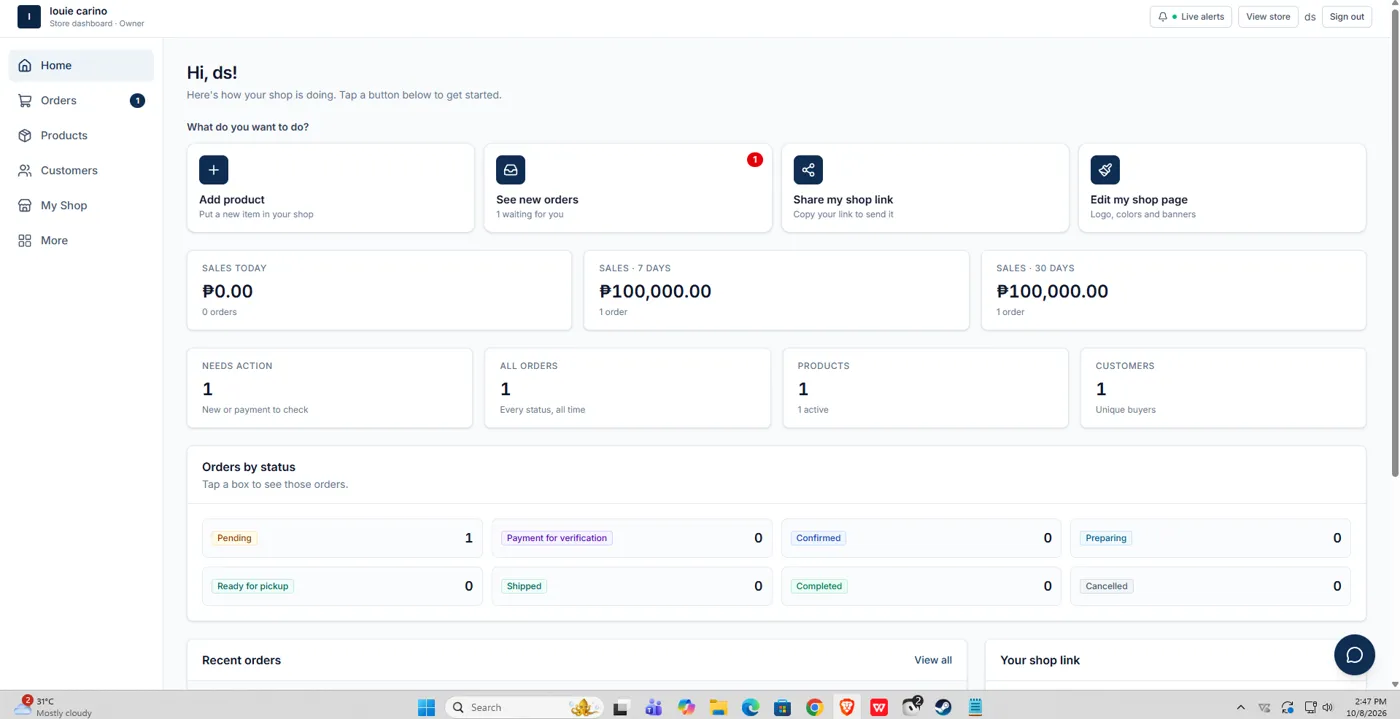Click the Share my shop link icon

pos(808,170)
